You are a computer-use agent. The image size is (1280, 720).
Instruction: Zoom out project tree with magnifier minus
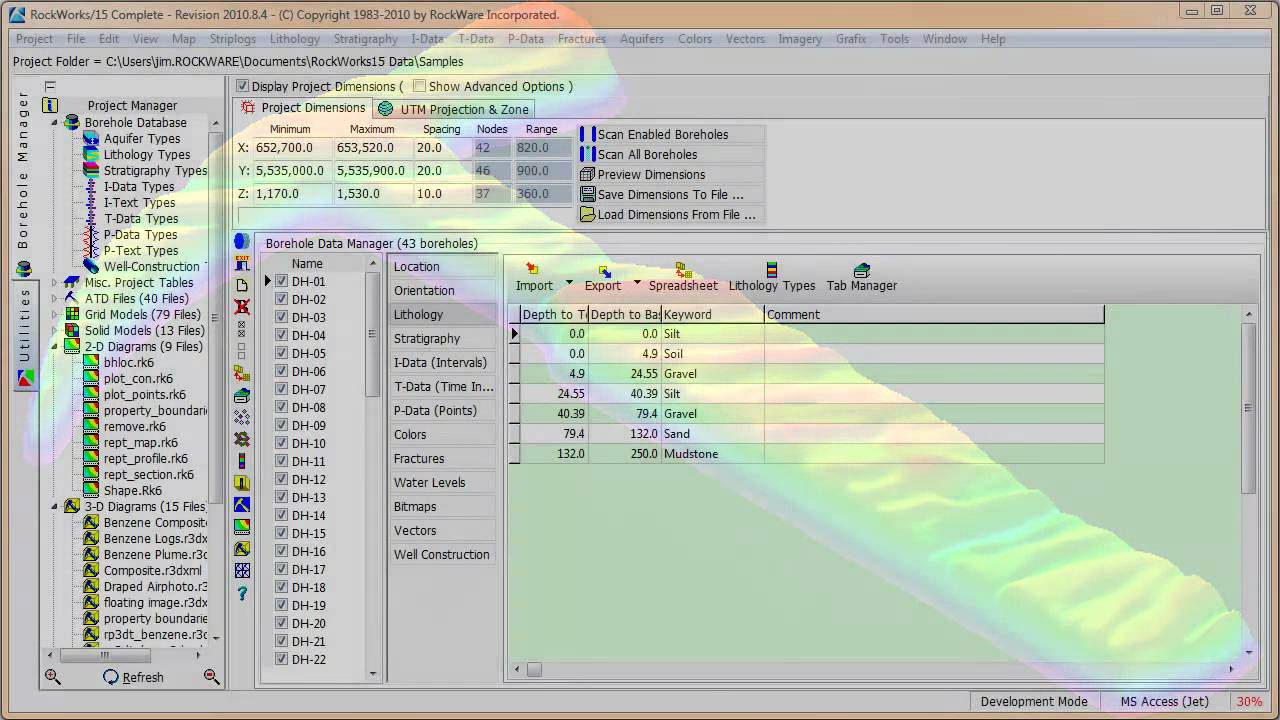(x=211, y=677)
